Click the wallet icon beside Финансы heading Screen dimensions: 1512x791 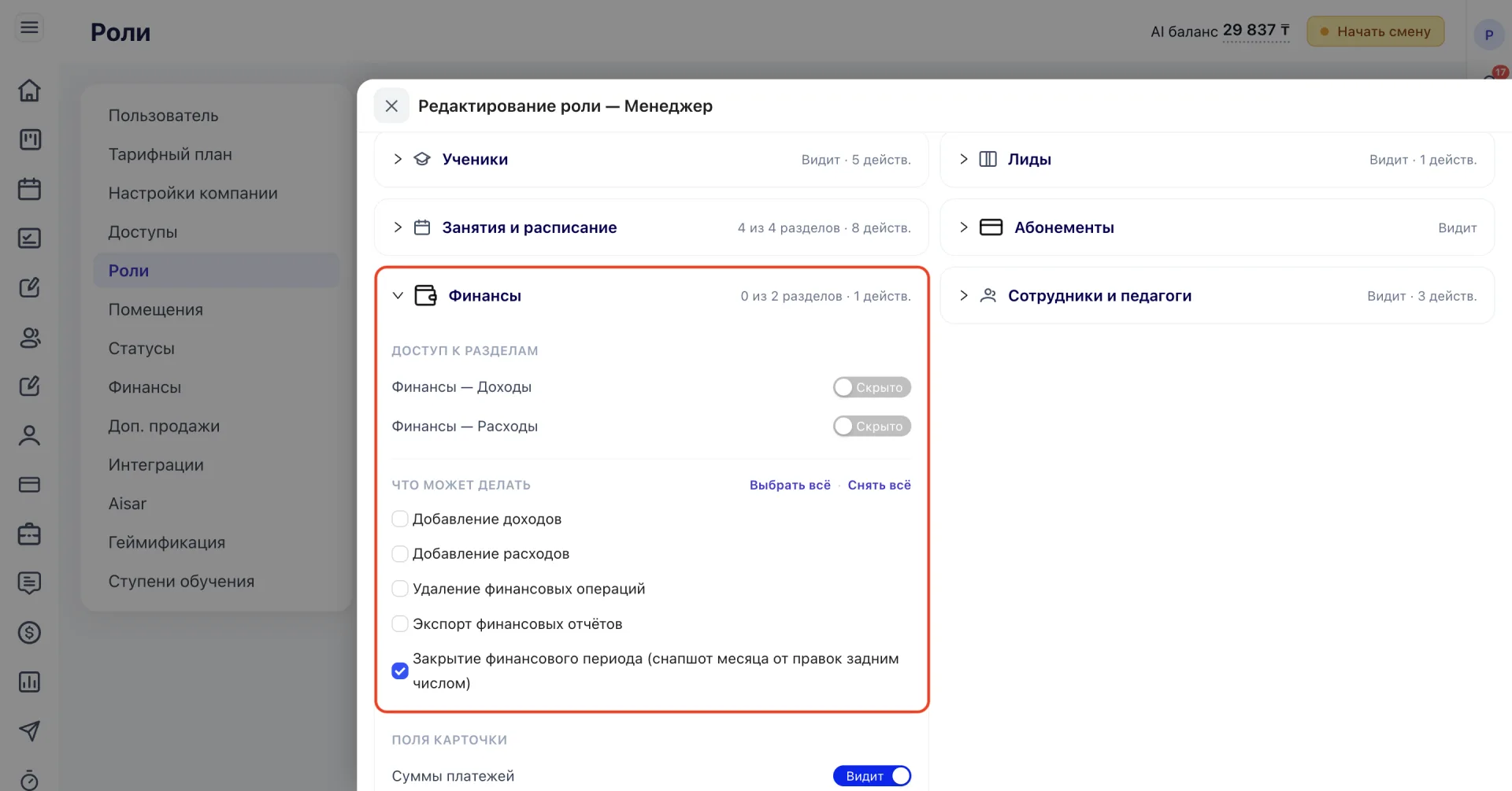click(425, 296)
